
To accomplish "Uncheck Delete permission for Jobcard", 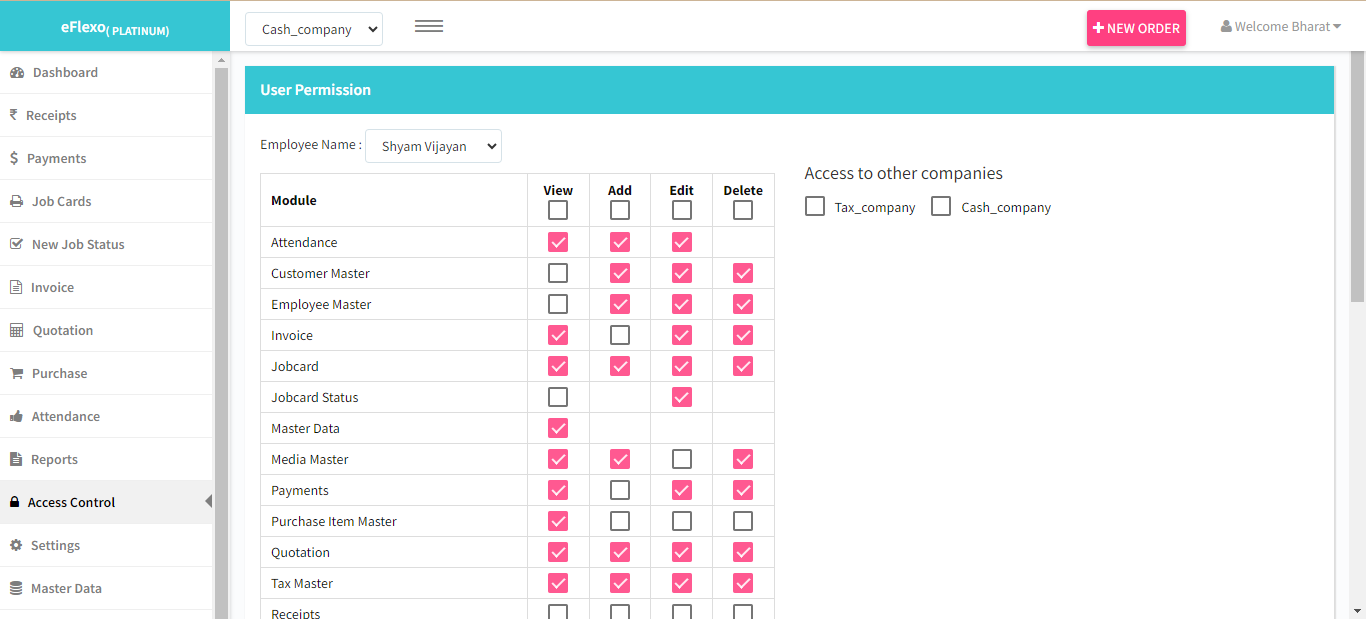I will tap(743, 366).
